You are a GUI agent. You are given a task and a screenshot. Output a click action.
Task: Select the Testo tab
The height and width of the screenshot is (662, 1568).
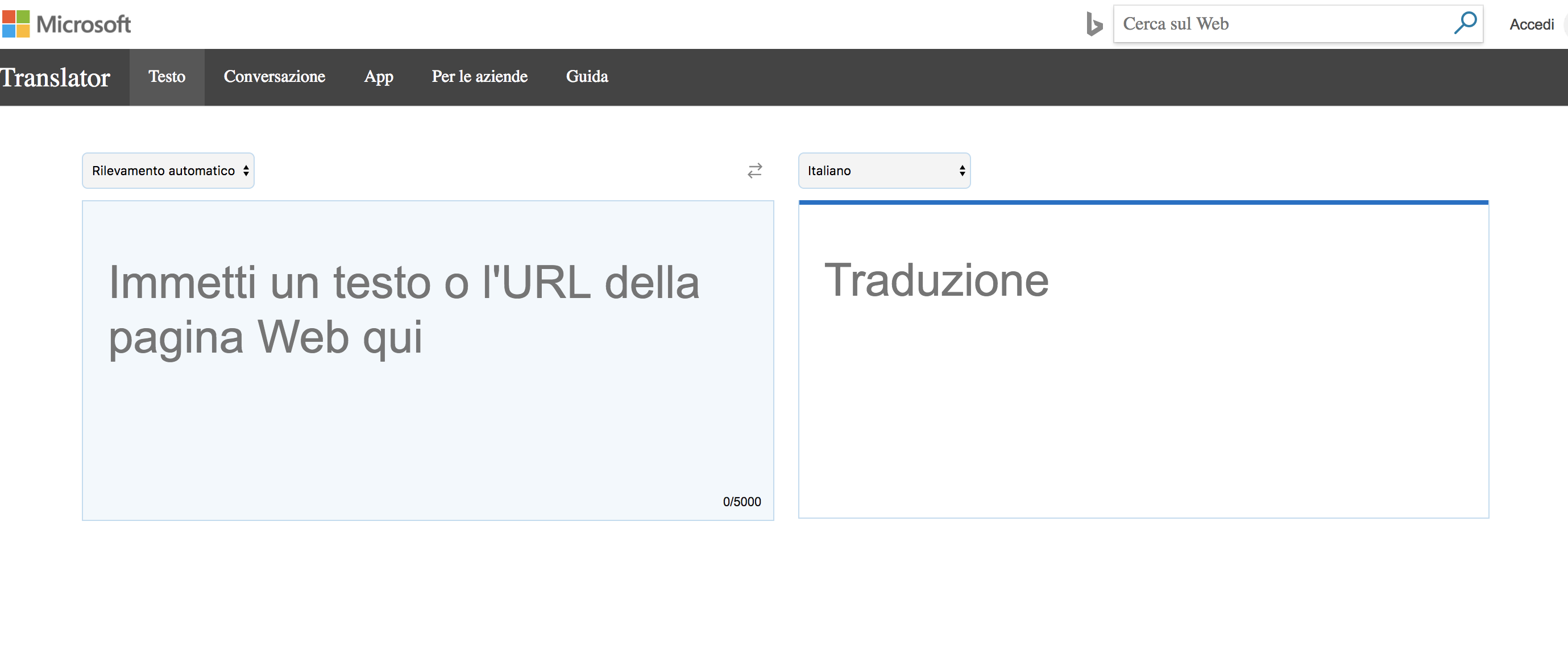(167, 77)
